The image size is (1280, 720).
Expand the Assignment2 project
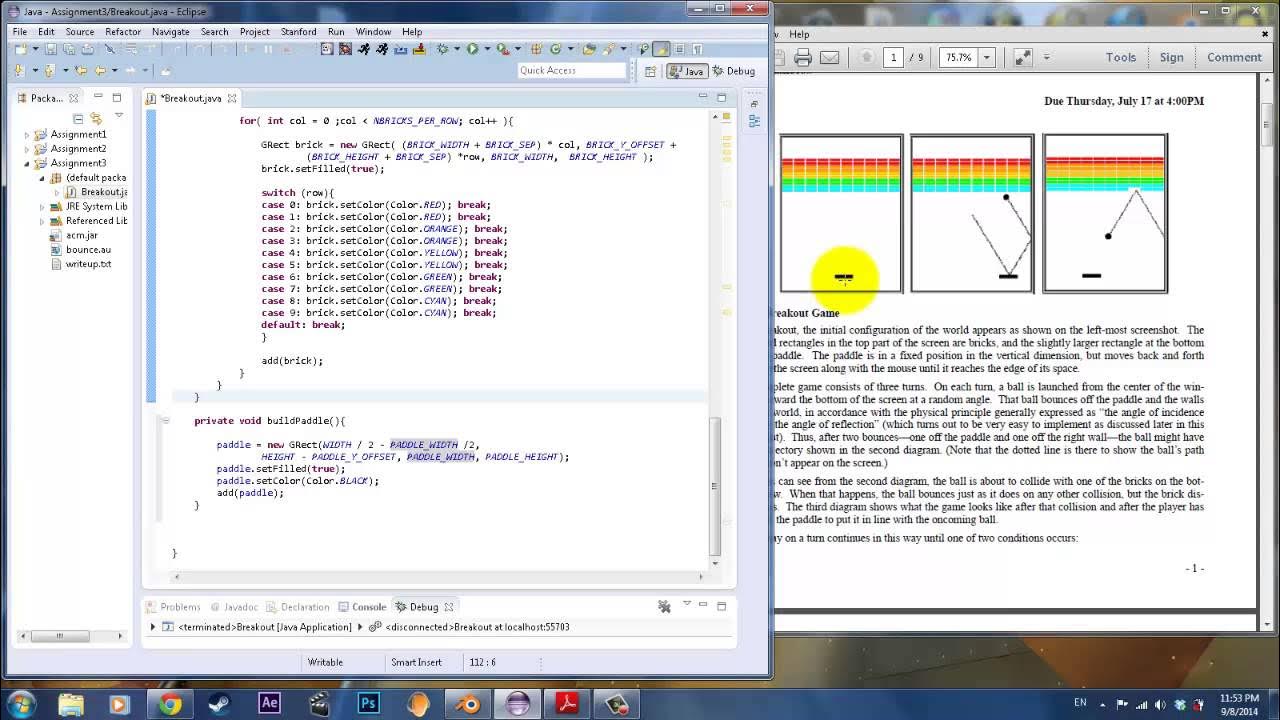point(27,149)
